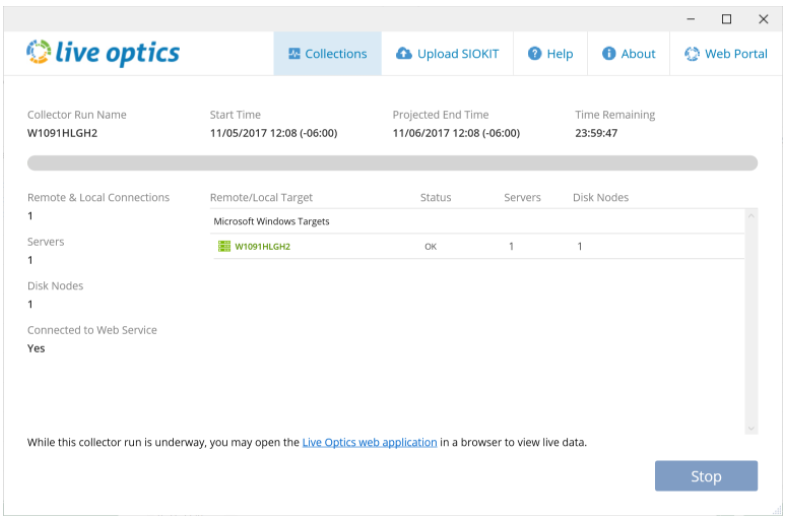Click the collection progress bar
Image resolution: width=791 pixels, height=520 pixels.
click(392, 163)
